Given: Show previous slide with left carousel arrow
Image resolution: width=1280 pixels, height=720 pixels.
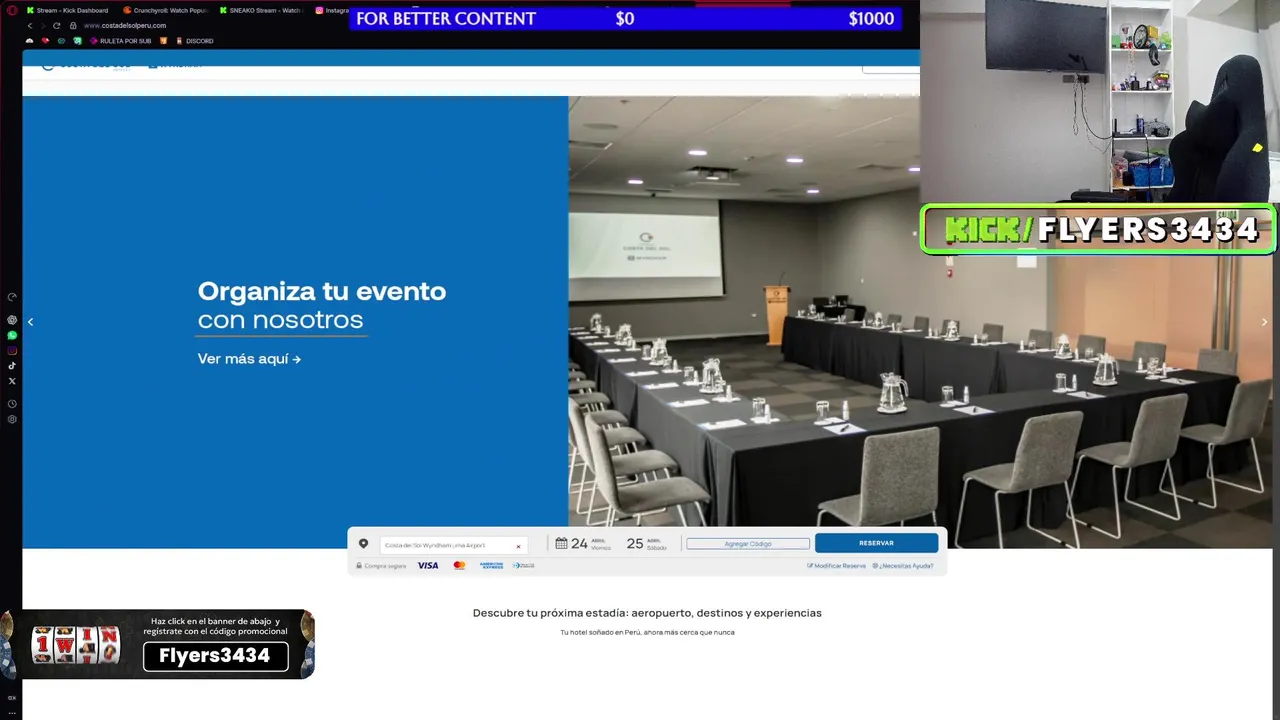Looking at the screenshot, I should (30, 322).
